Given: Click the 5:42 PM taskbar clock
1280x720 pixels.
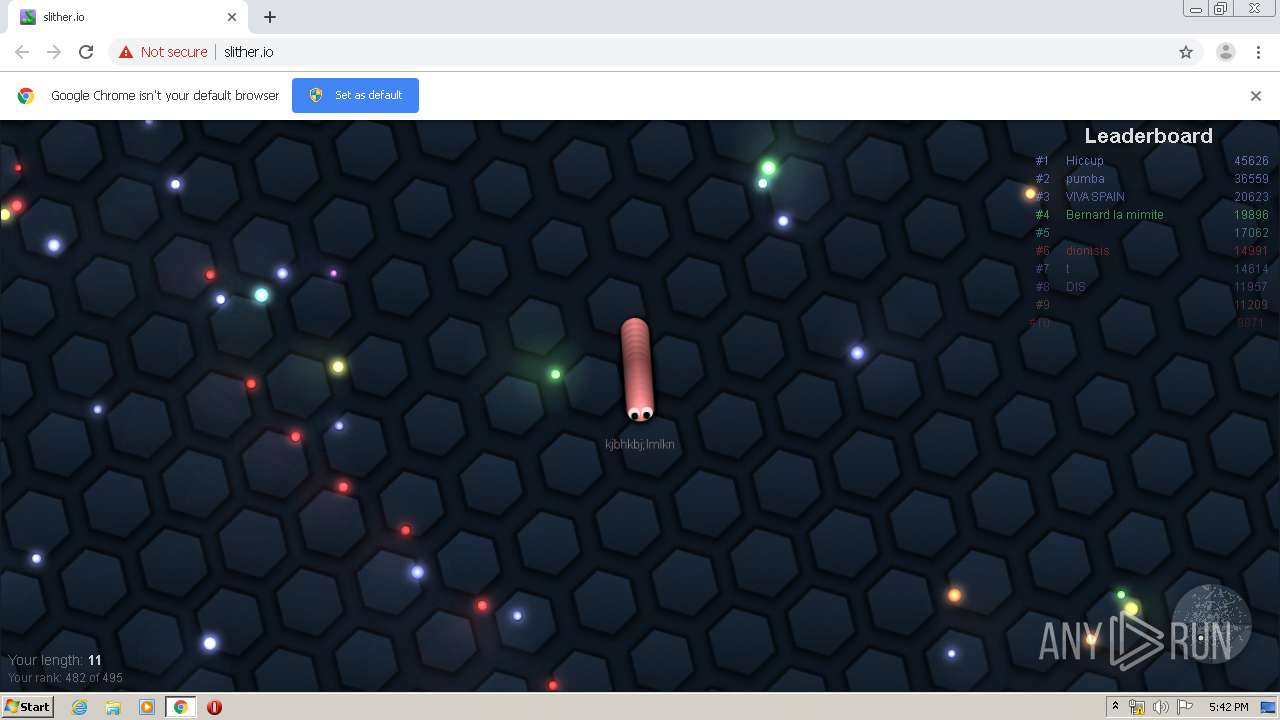Looking at the screenshot, I should (1228, 707).
